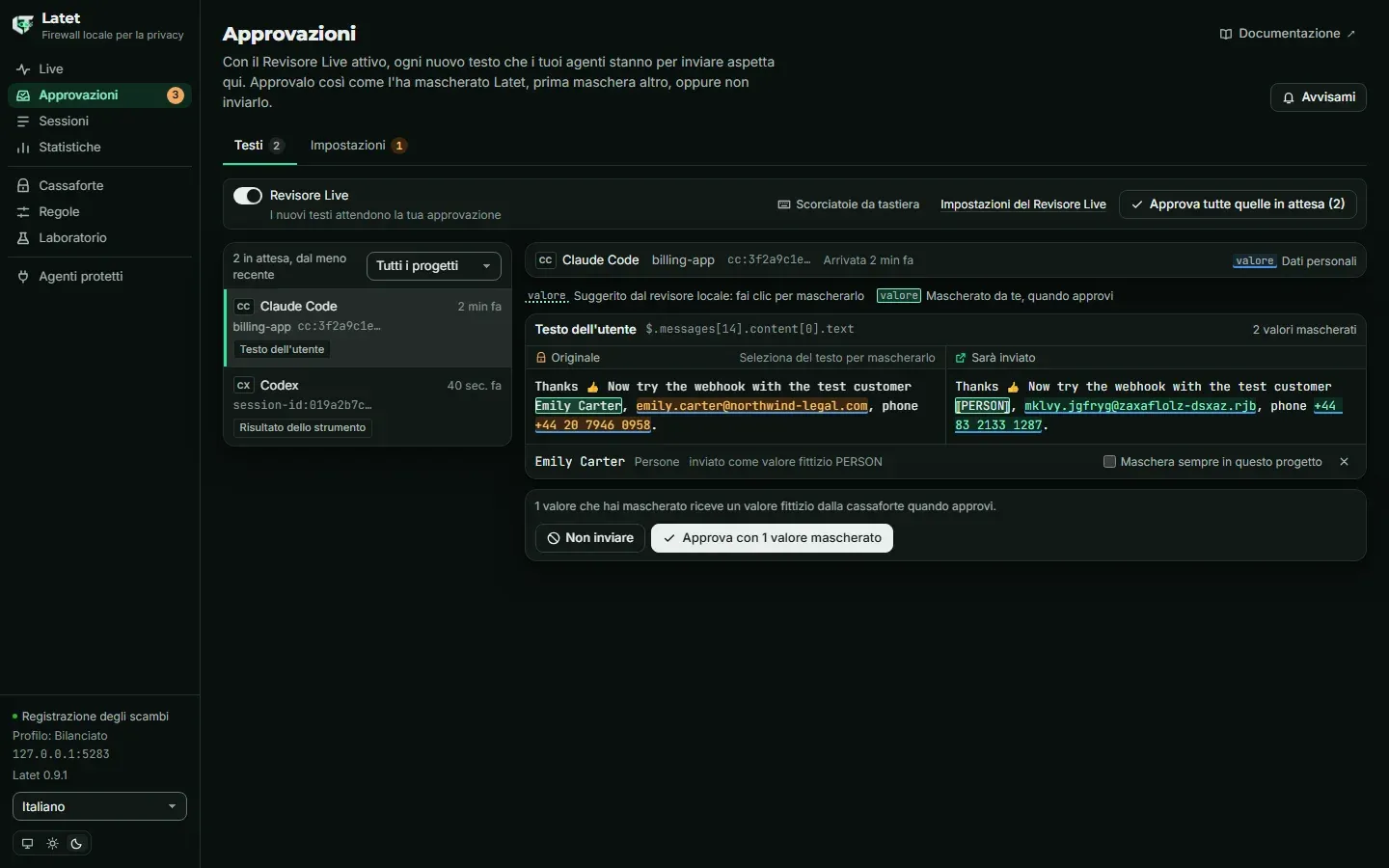Select the Codex pending item

(x=368, y=406)
